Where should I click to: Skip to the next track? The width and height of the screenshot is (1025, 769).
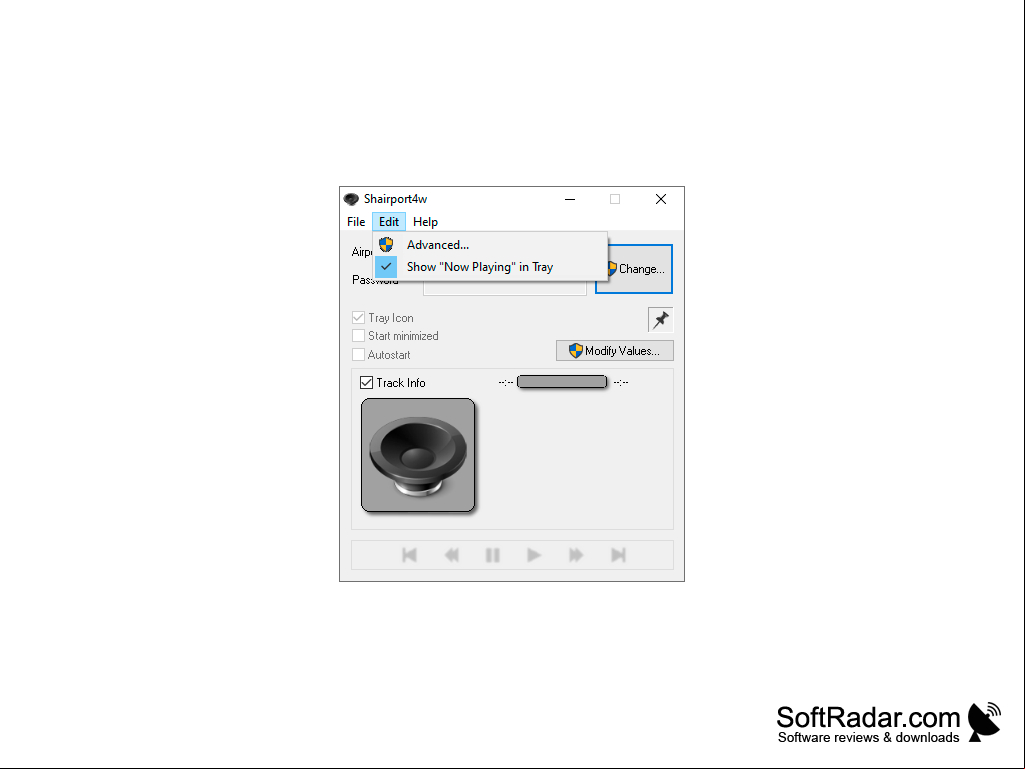coord(618,555)
